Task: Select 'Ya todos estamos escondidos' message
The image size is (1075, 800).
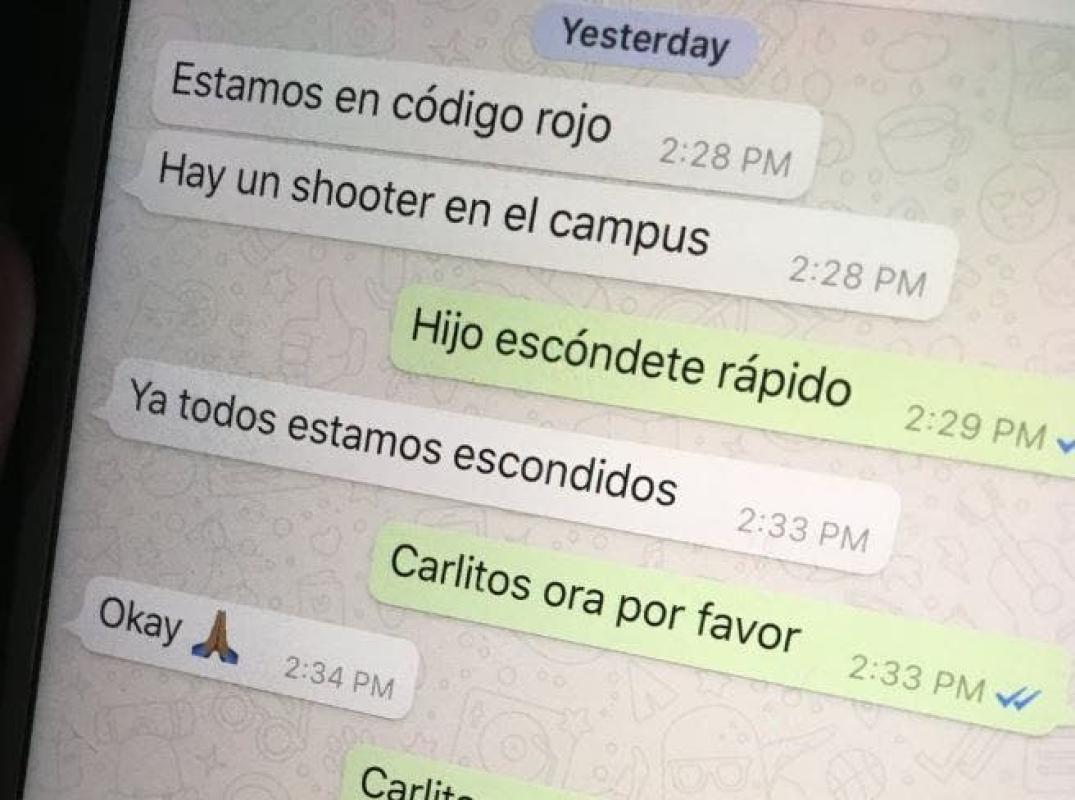Action: click(x=499, y=466)
